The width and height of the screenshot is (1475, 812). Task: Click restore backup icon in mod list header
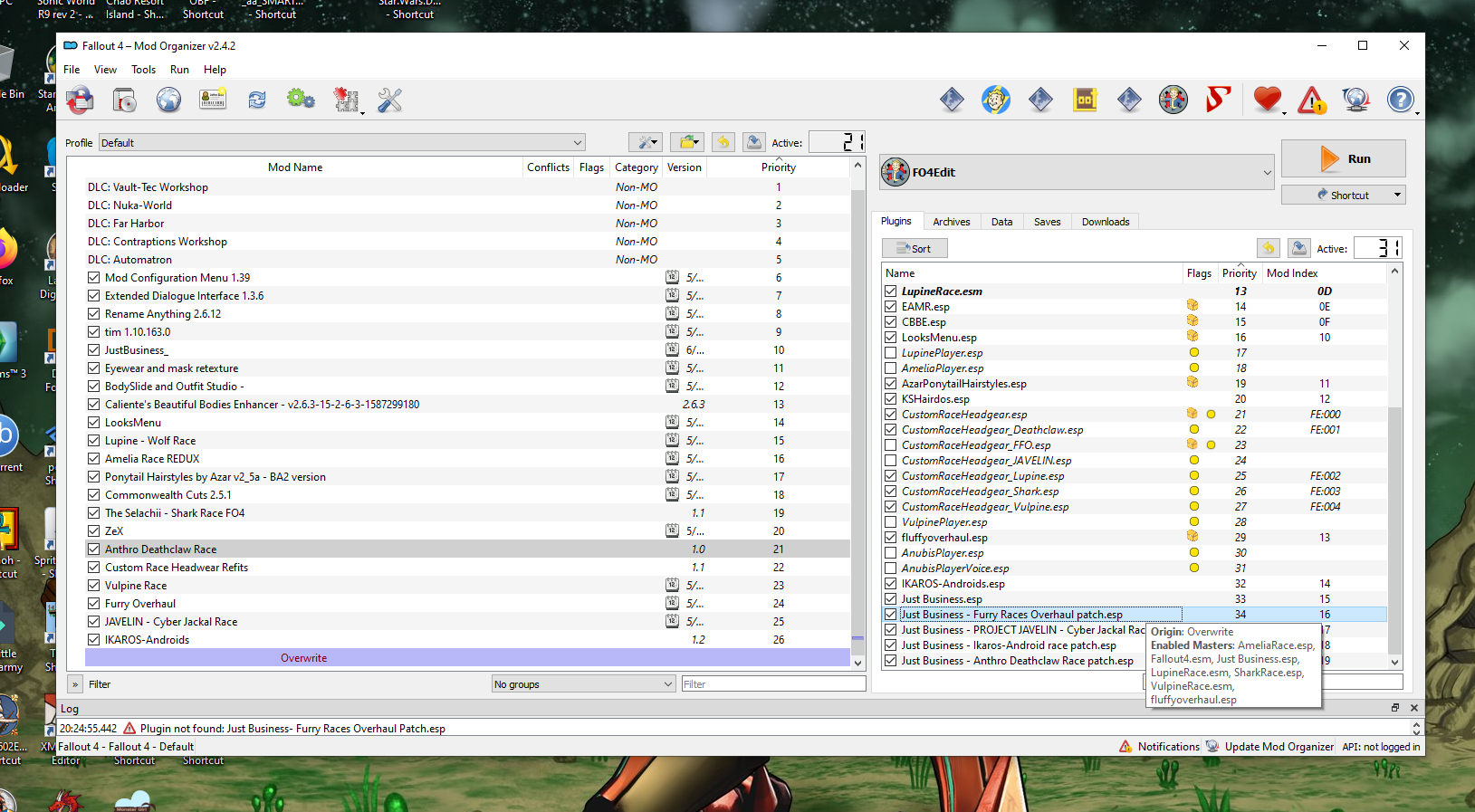tap(723, 142)
